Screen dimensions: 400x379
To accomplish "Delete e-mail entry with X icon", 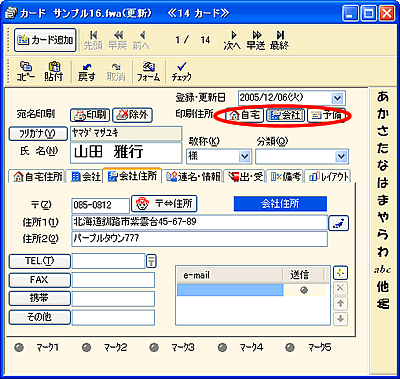I will [340, 288].
